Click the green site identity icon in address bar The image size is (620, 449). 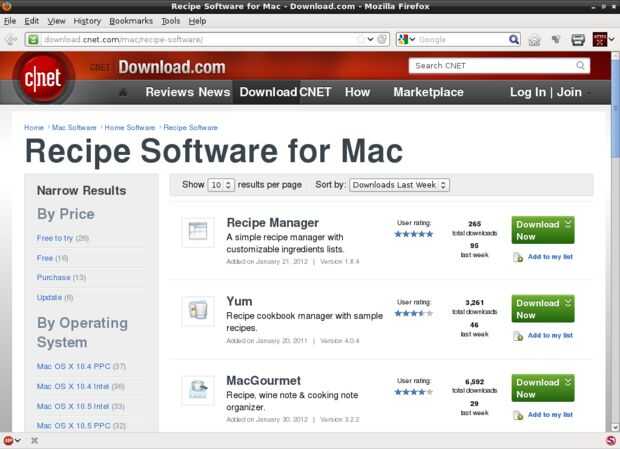coord(33,40)
